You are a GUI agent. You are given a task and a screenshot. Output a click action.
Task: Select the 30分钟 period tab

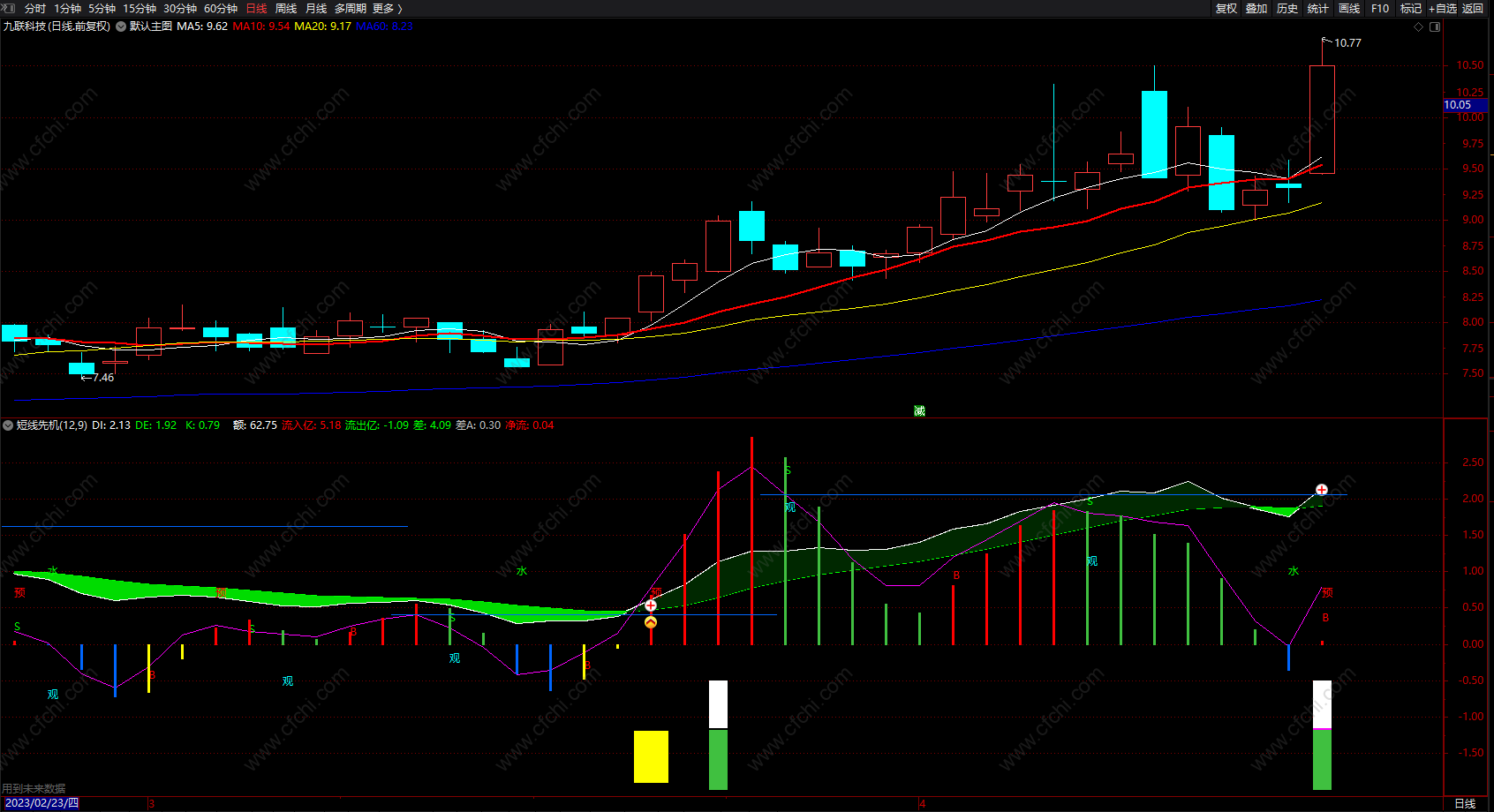click(180, 8)
